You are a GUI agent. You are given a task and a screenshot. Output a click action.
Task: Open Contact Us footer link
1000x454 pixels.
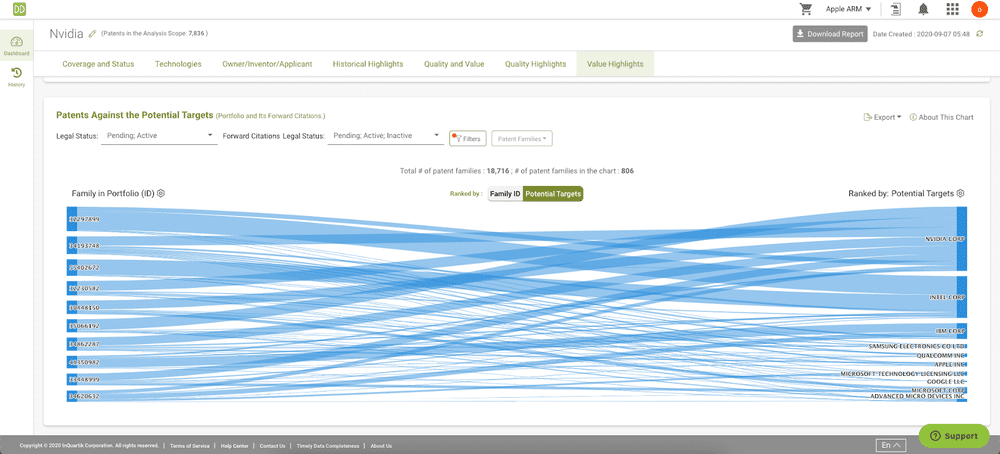coord(272,446)
